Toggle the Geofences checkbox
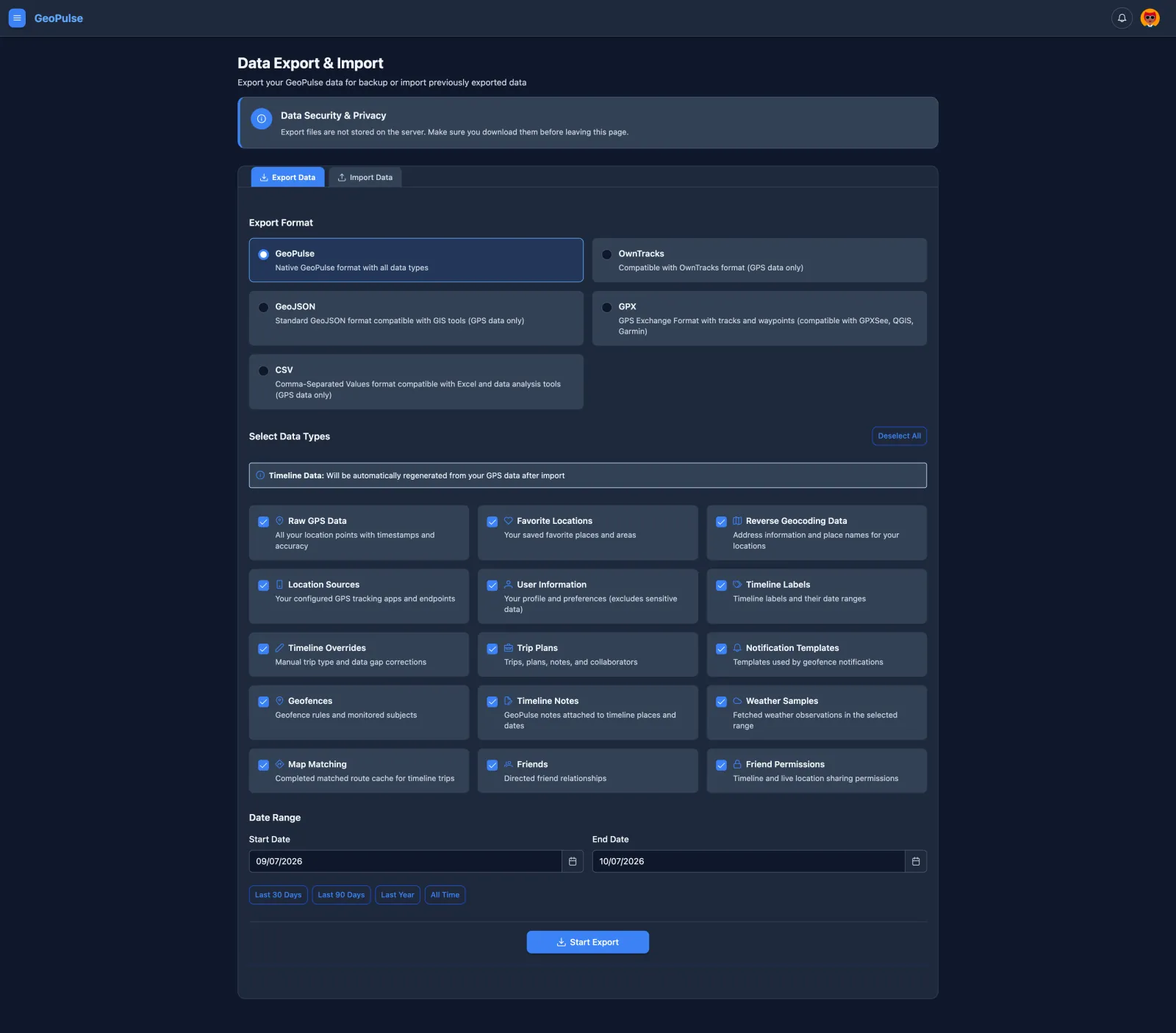This screenshot has height=1033, width=1176. tap(263, 702)
